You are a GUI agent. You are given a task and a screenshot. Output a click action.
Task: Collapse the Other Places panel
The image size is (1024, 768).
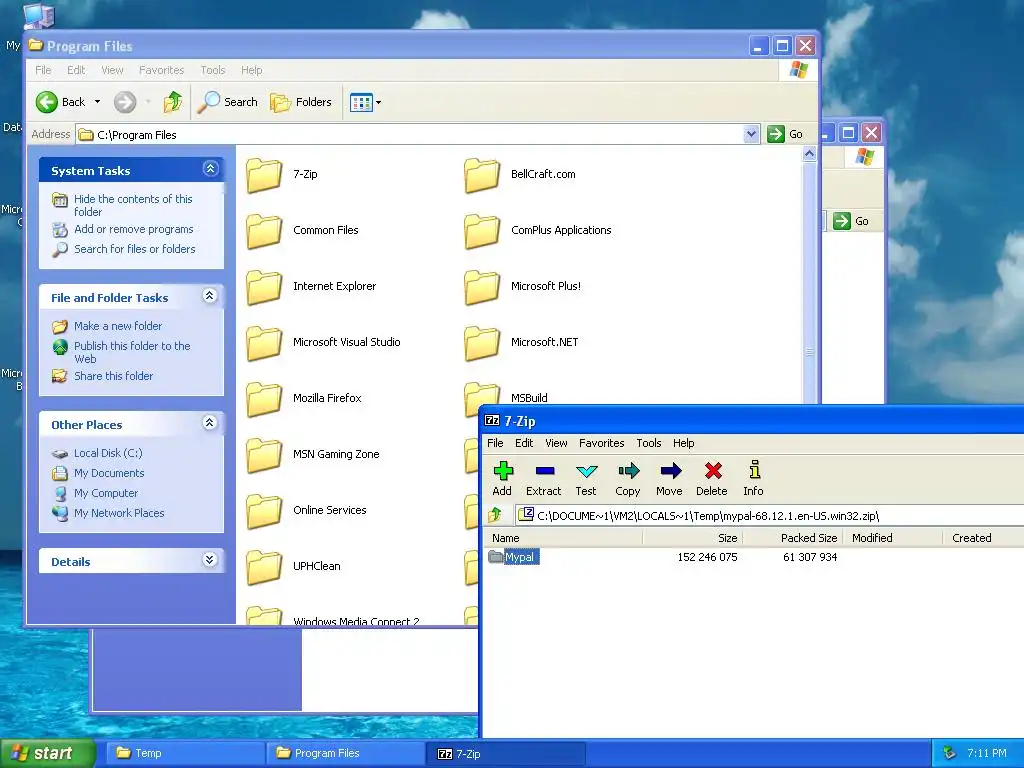tap(210, 423)
